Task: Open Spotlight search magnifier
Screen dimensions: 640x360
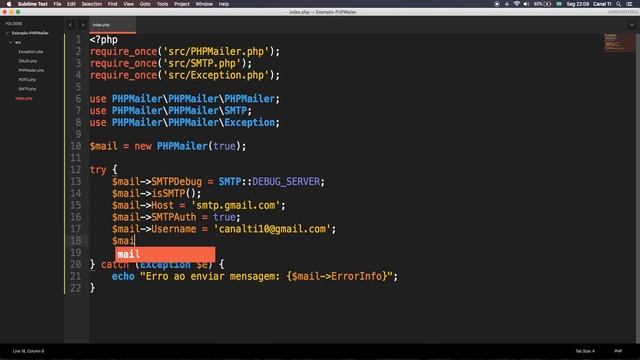Action: [619, 4]
